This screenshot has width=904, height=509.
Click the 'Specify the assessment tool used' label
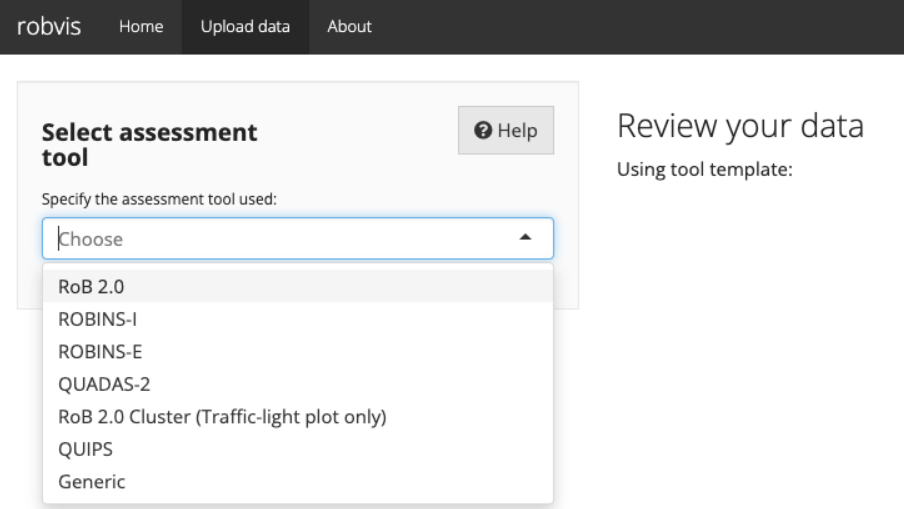tap(159, 199)
